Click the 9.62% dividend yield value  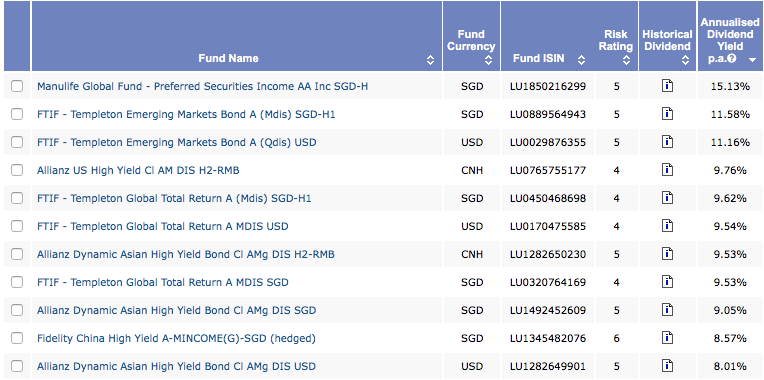(x=729, y=198)
